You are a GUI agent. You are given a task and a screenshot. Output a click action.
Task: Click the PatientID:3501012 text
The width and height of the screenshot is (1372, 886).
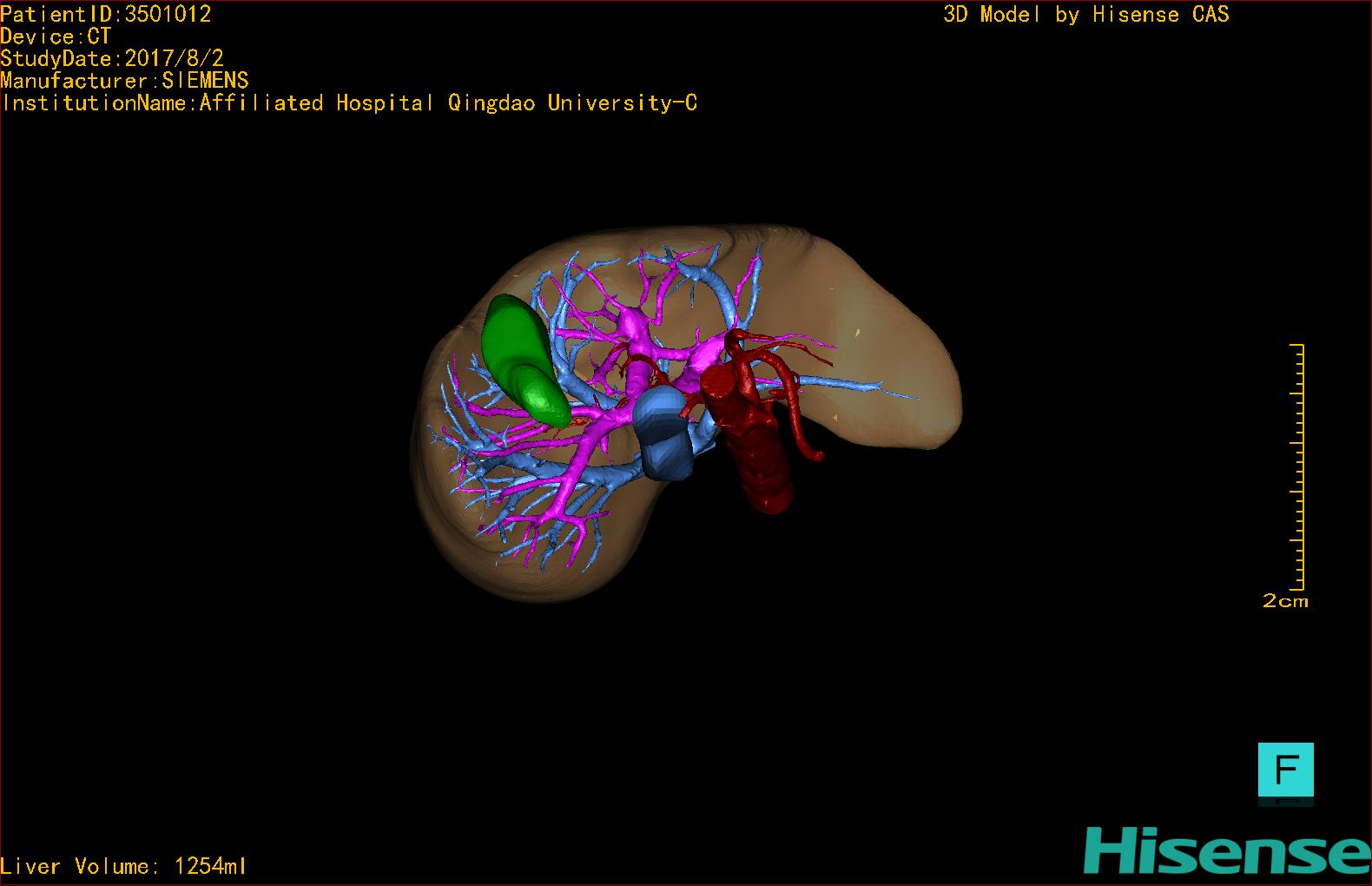[106, 14]
